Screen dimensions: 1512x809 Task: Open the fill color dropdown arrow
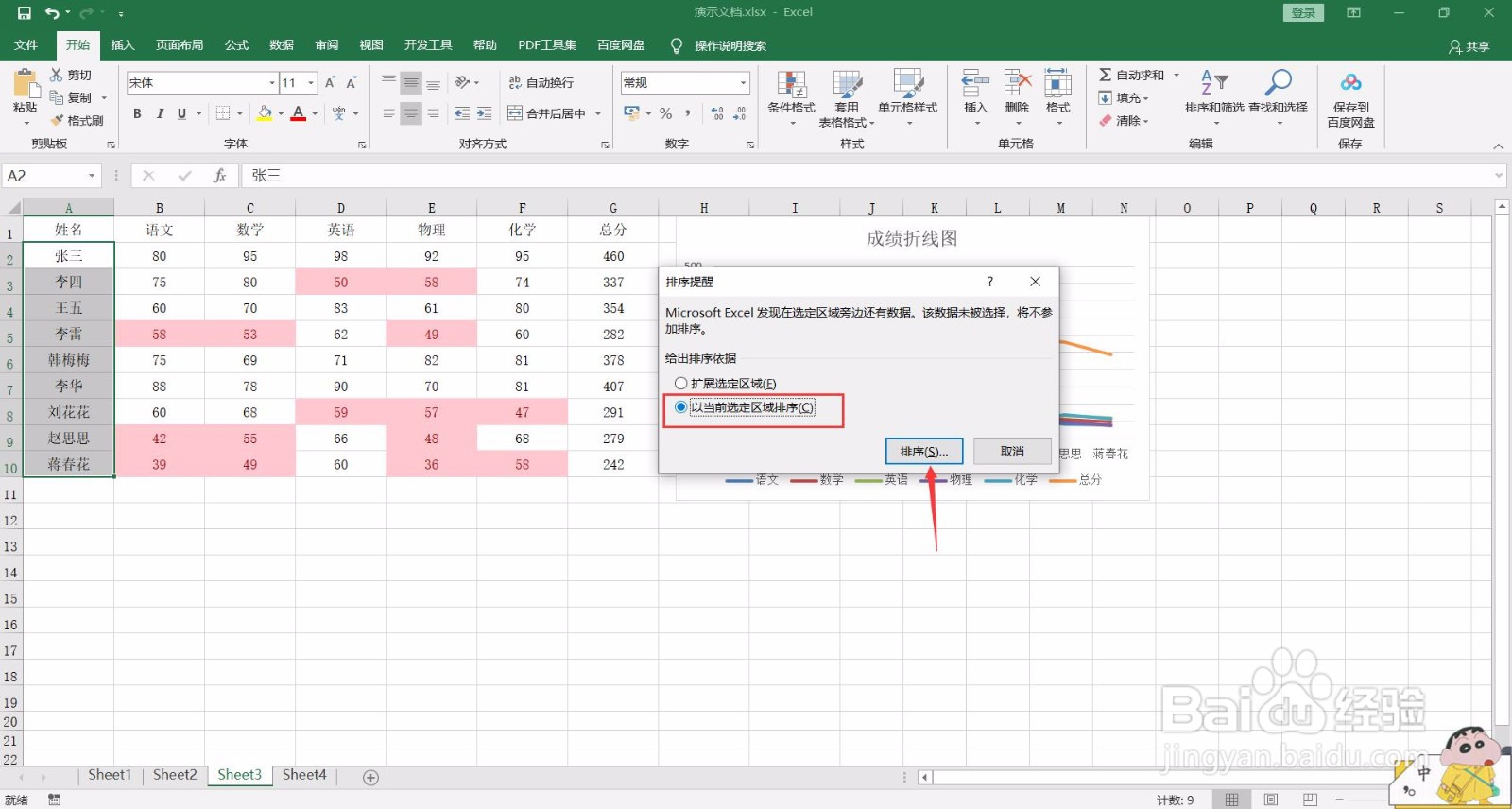pyautogui.click(x=281, y=113)
